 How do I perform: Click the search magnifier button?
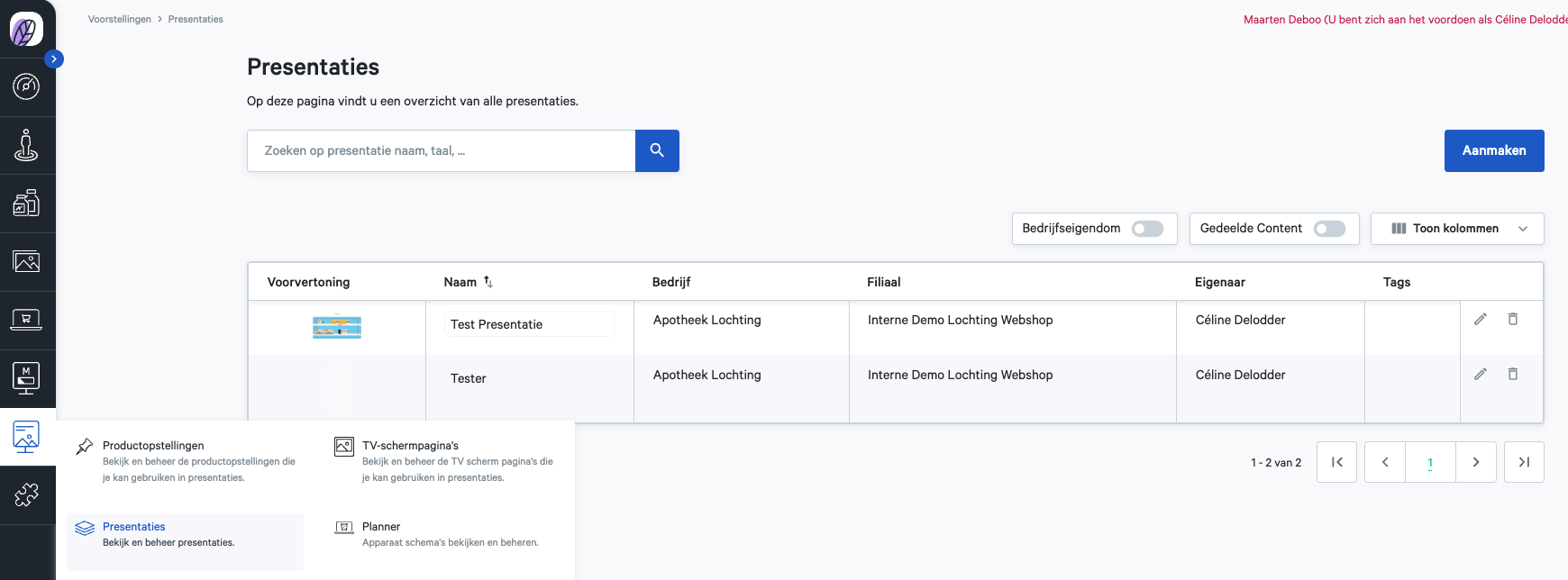click(x=657, y=150)
